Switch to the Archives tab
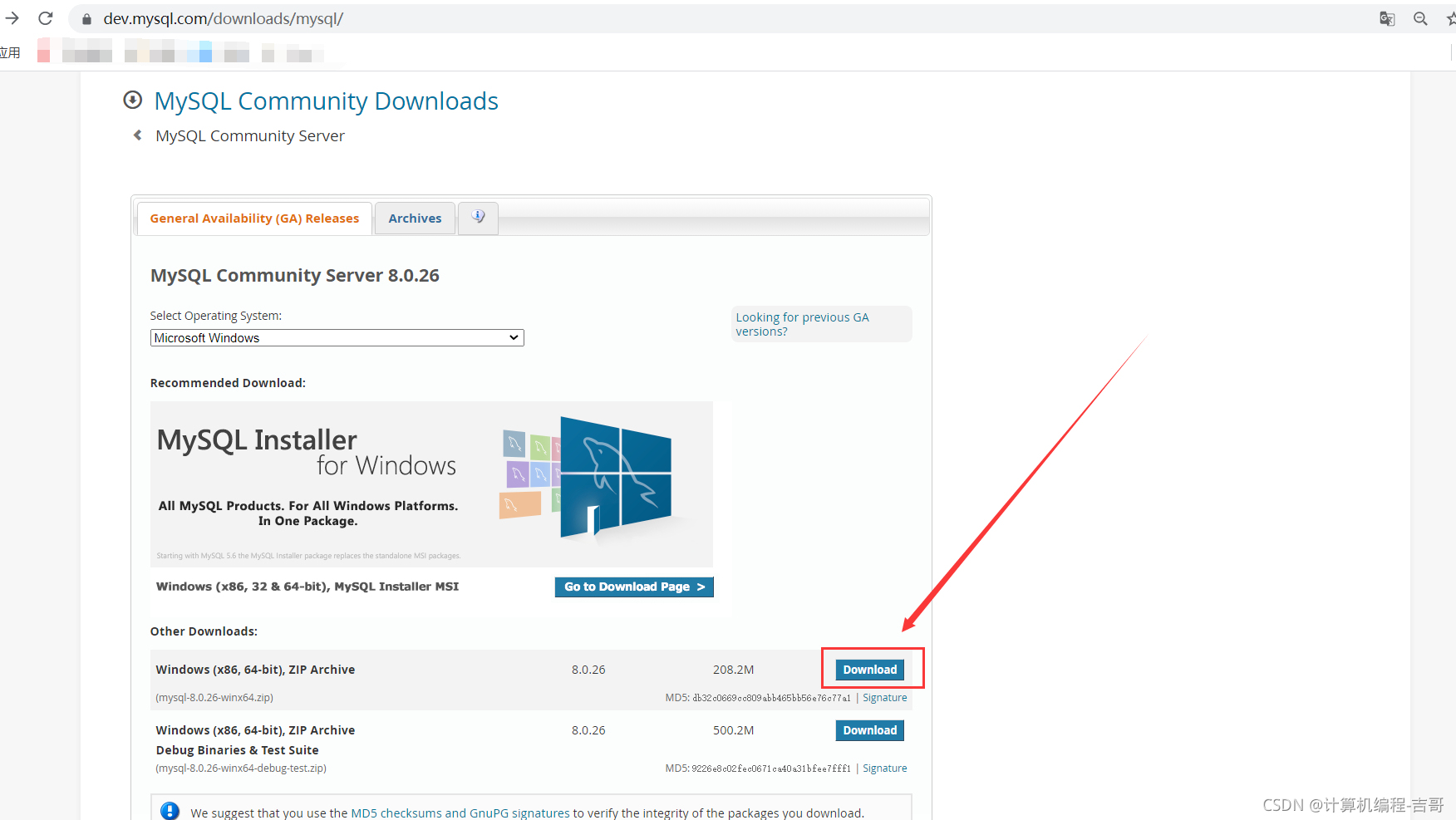Viewport: 1456px width, 820px height. tap(415, 219)
